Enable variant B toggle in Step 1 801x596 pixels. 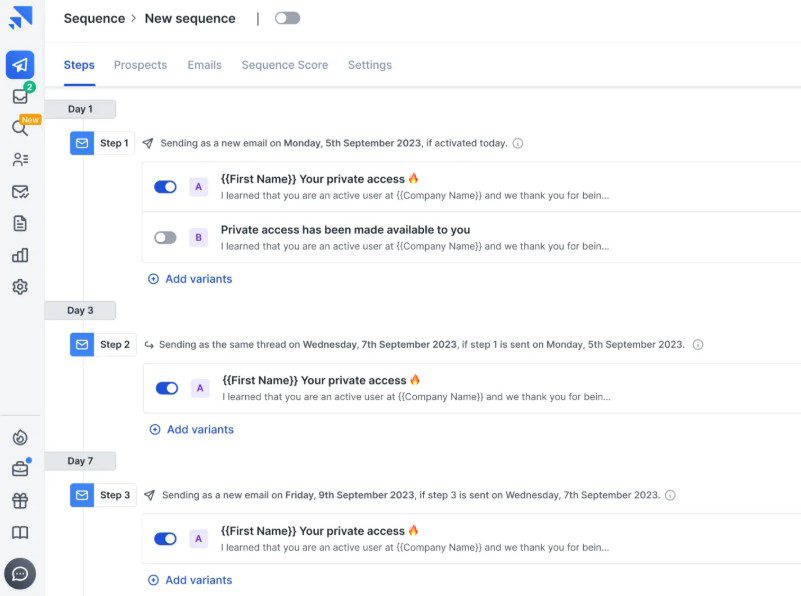coord(166,237)
